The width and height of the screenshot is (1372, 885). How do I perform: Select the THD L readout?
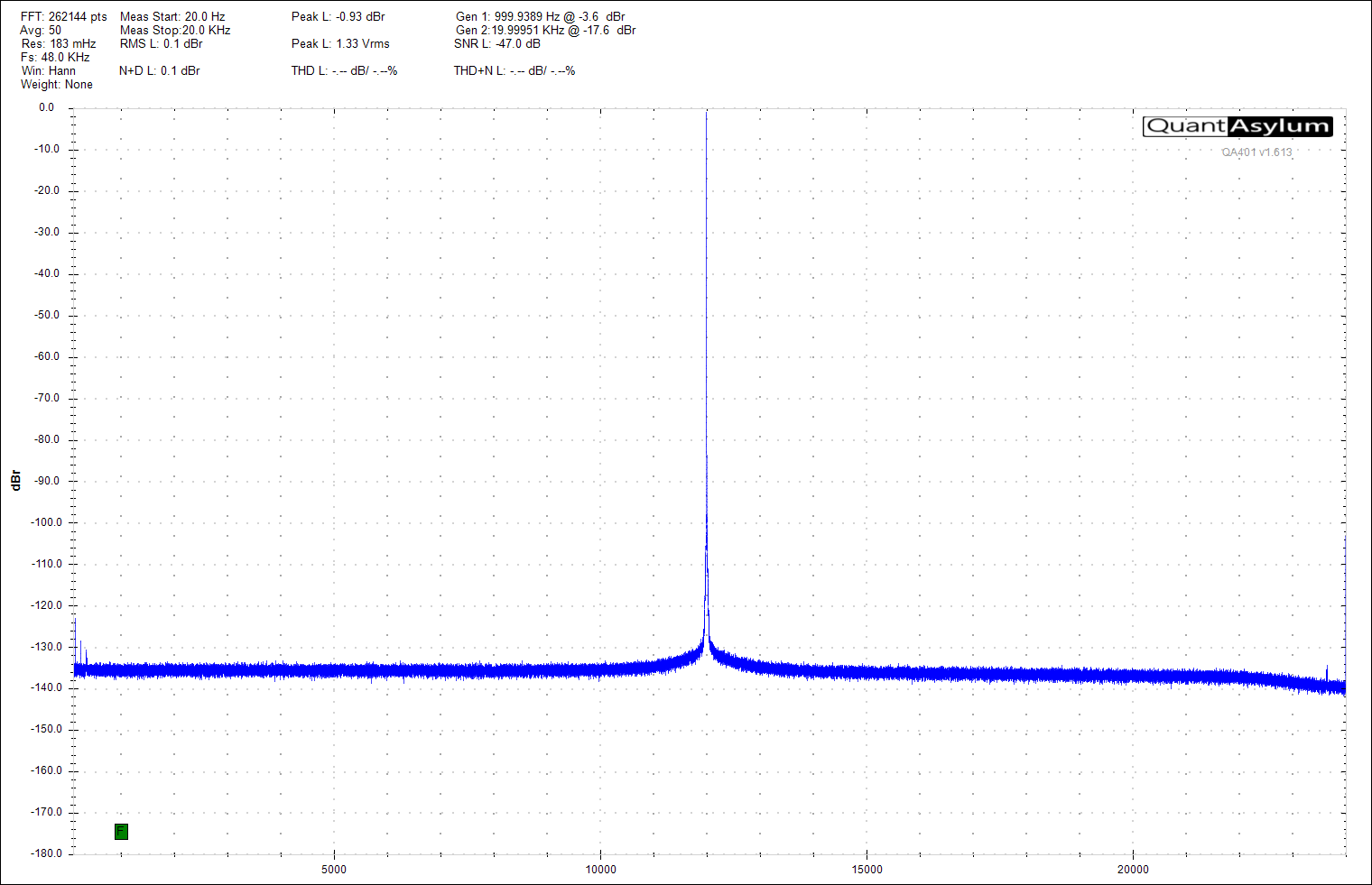[344, 71]
